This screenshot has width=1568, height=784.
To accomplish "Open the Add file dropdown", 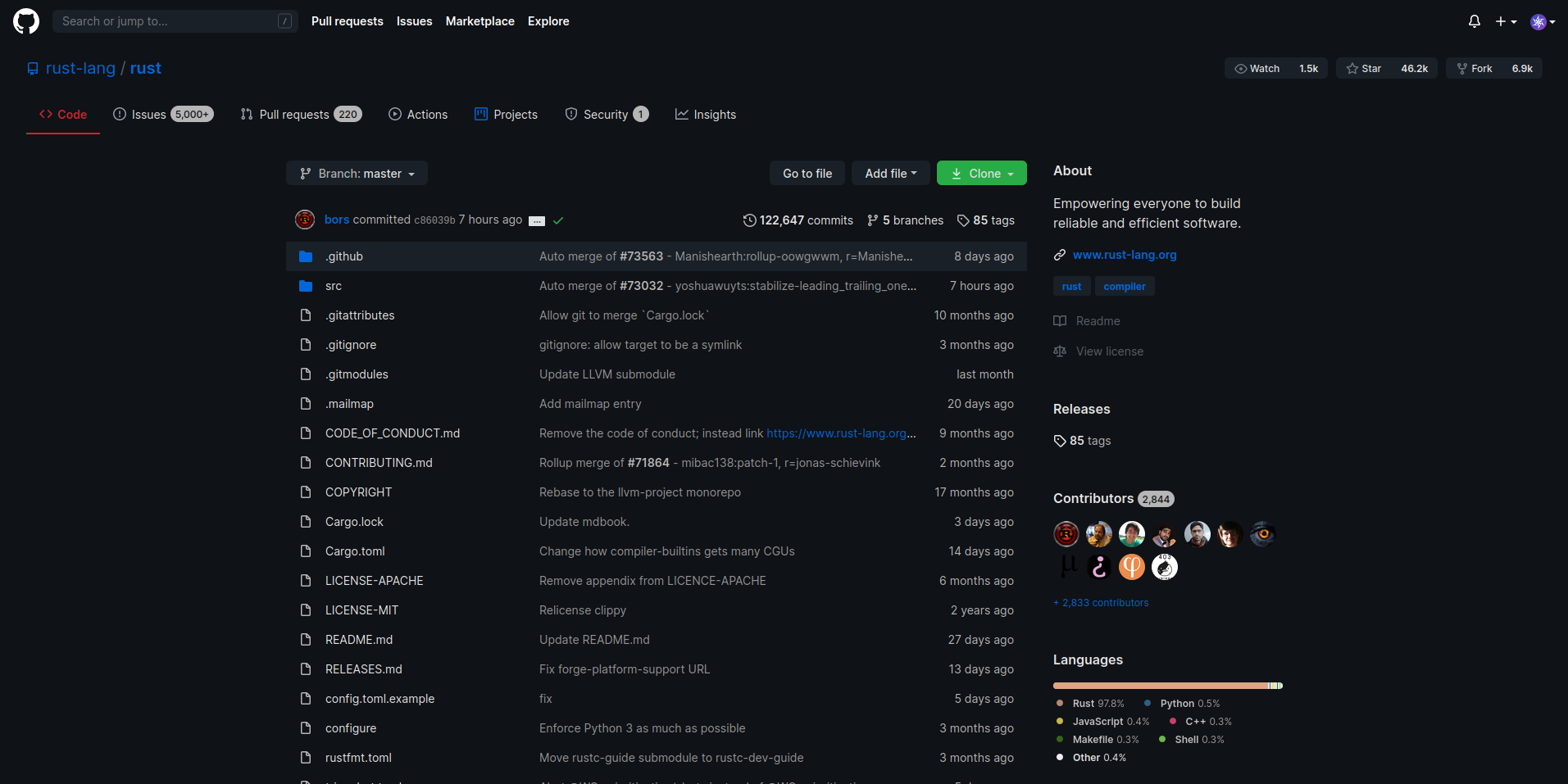I will pos(891,174).
